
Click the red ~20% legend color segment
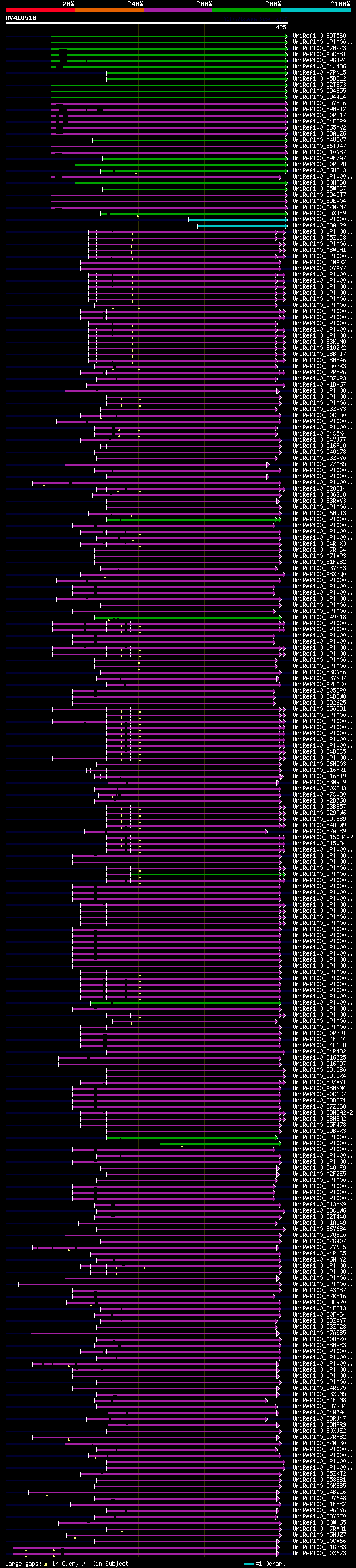click(x=39, y=11)
